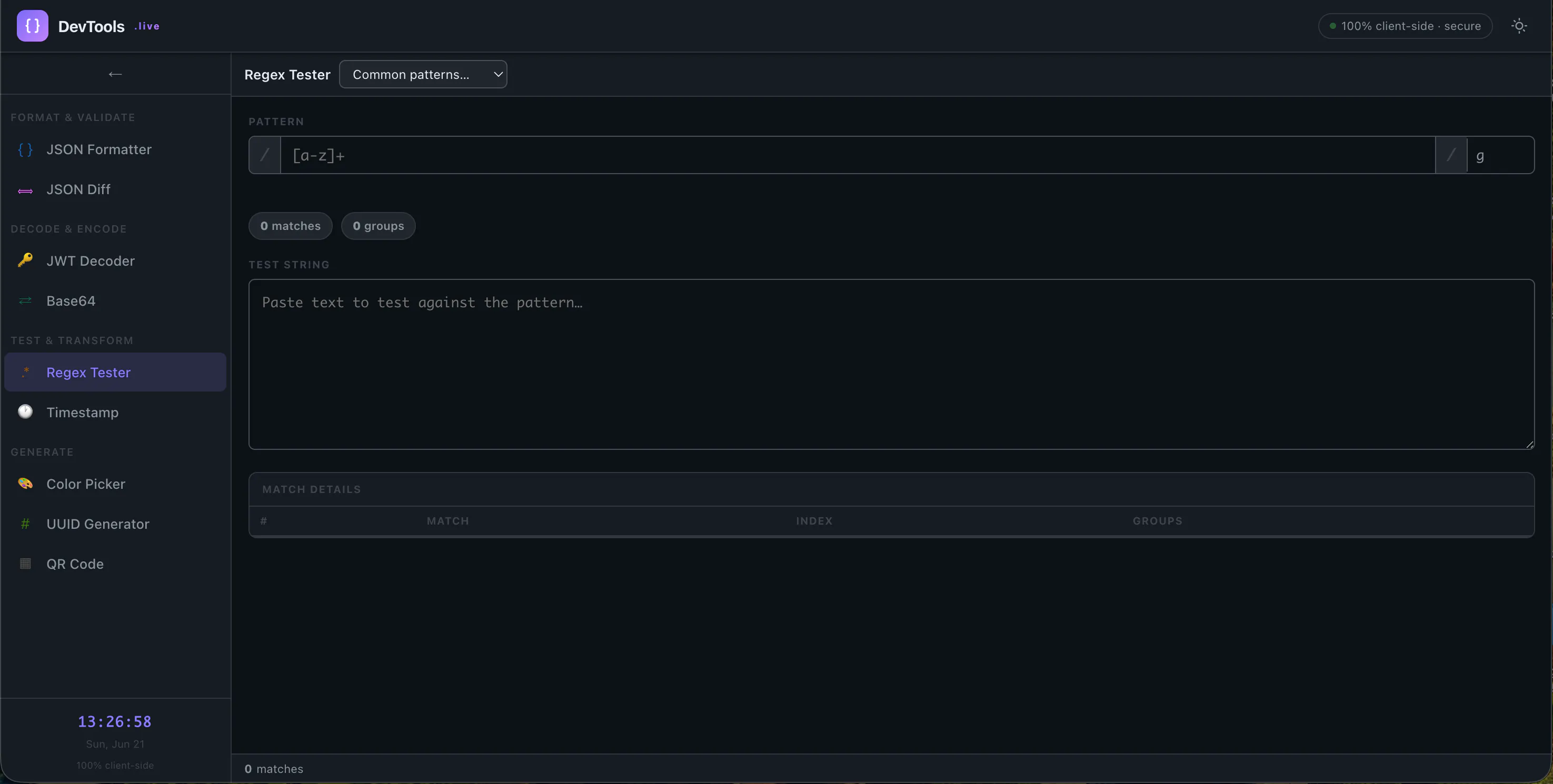This screenshot has width=1553, height=784.
Task: Click the TEST STRING field label
Action: pos(289,265)
